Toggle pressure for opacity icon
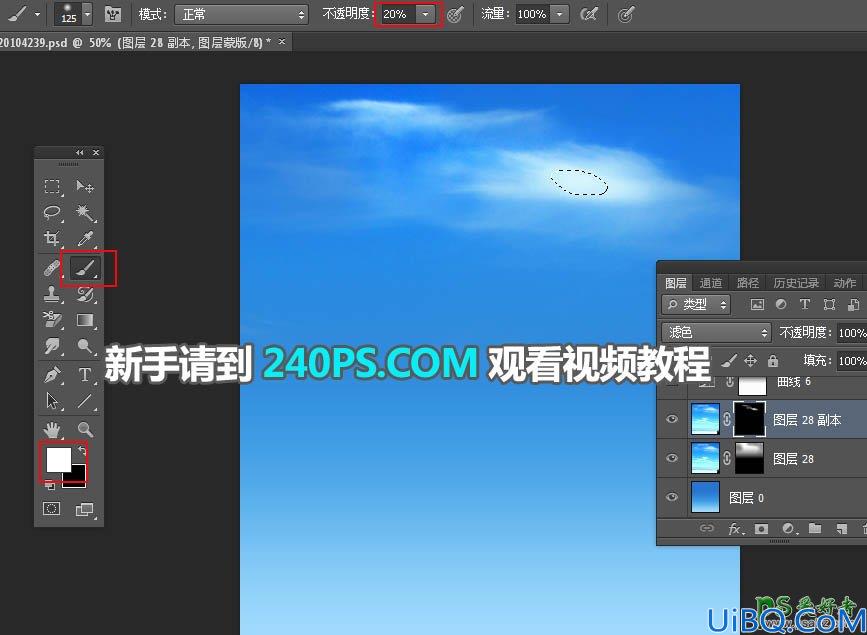This screenshot has height=635, width=867. point(456,15)
